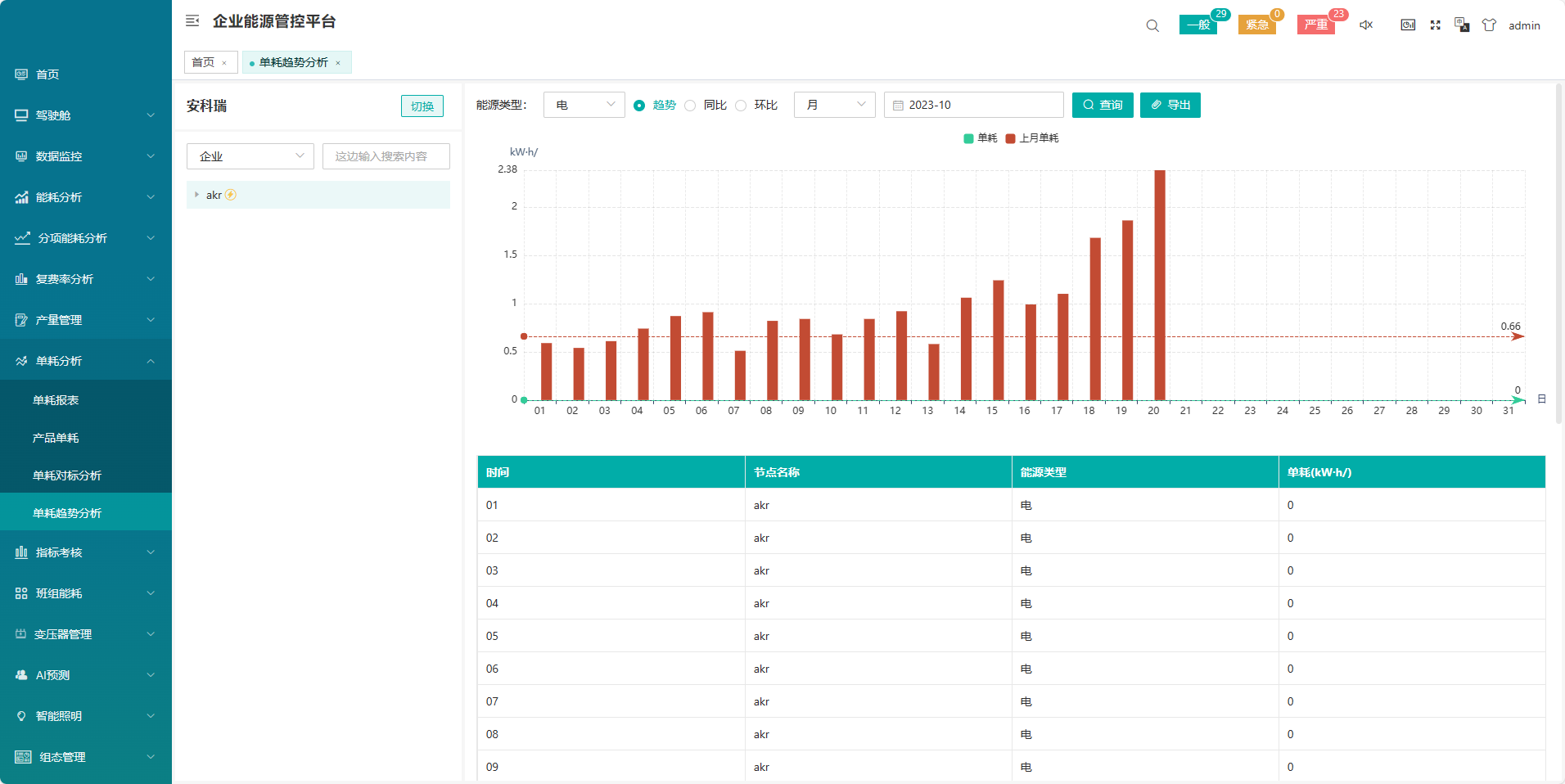This screenshot has height=784, width=1565.
Task: Enter fullscreen with the expand icon
Action: point(1435,25)
